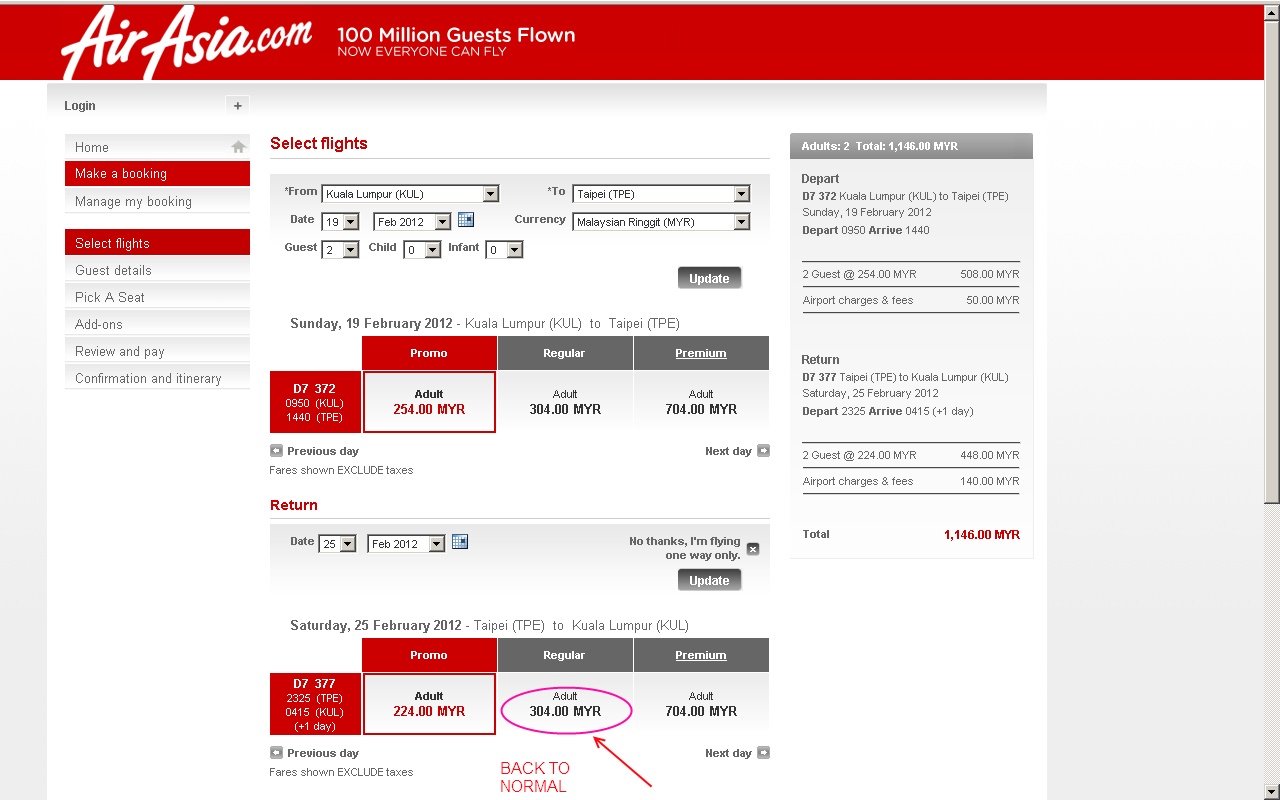Image resolution: width=1280 pixels, height=800 pixels.
Task: Open the From airport dropdown
Action: click(410, 194)
